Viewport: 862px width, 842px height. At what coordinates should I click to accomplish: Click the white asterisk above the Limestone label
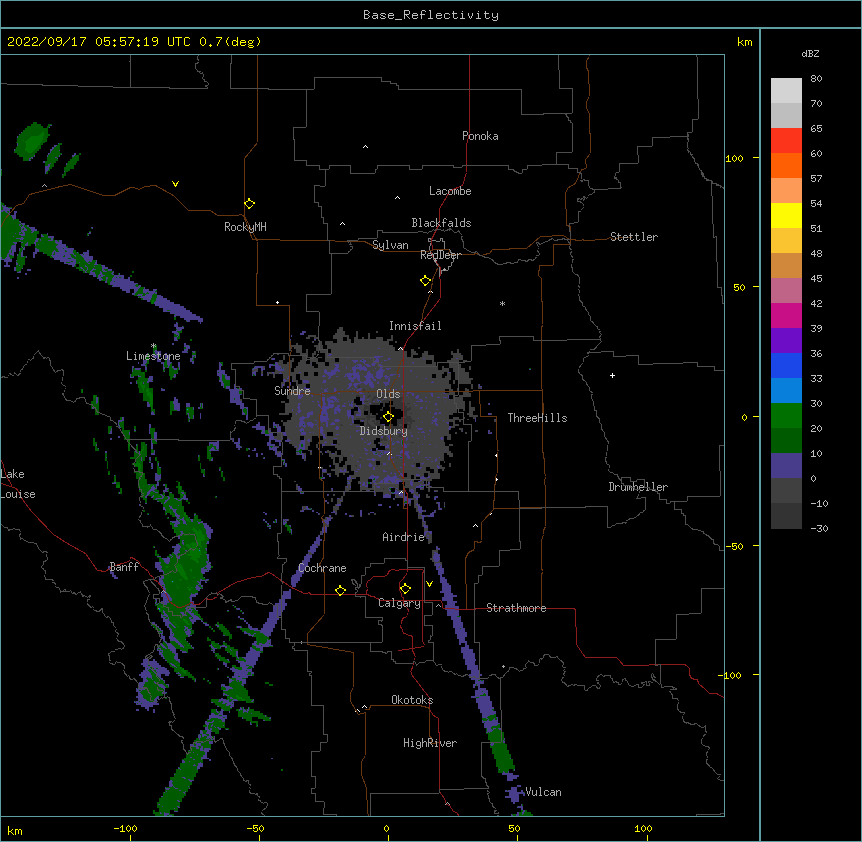tap(154, 346)
